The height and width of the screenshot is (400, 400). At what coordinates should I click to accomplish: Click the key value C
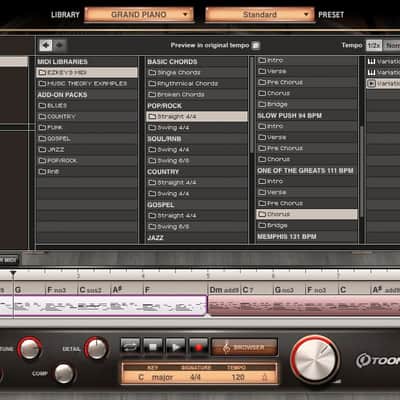point(141,377)
